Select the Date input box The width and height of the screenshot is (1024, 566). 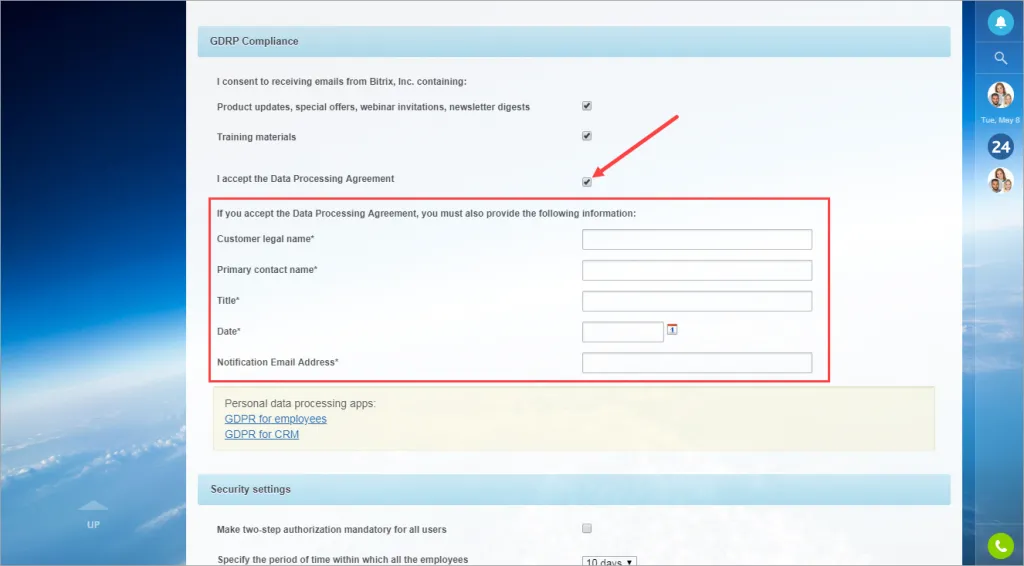(622, 332)
